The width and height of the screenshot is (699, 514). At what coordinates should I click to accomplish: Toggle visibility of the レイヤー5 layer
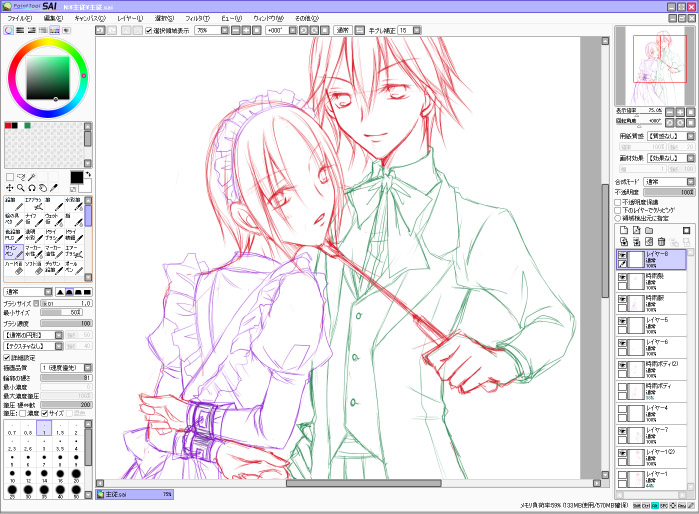[622, 321]
